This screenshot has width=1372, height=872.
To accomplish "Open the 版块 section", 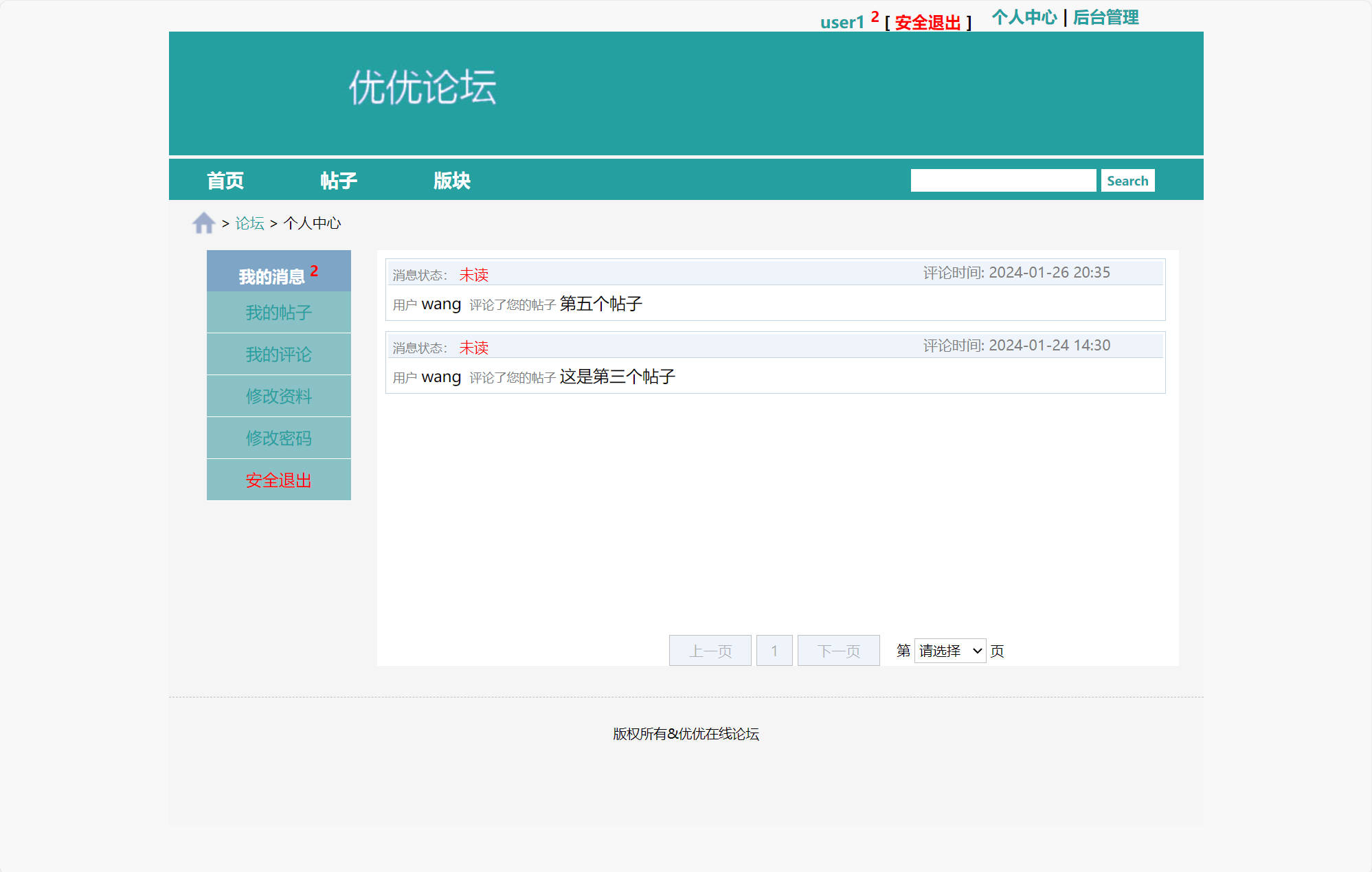I will pos(452,179).
